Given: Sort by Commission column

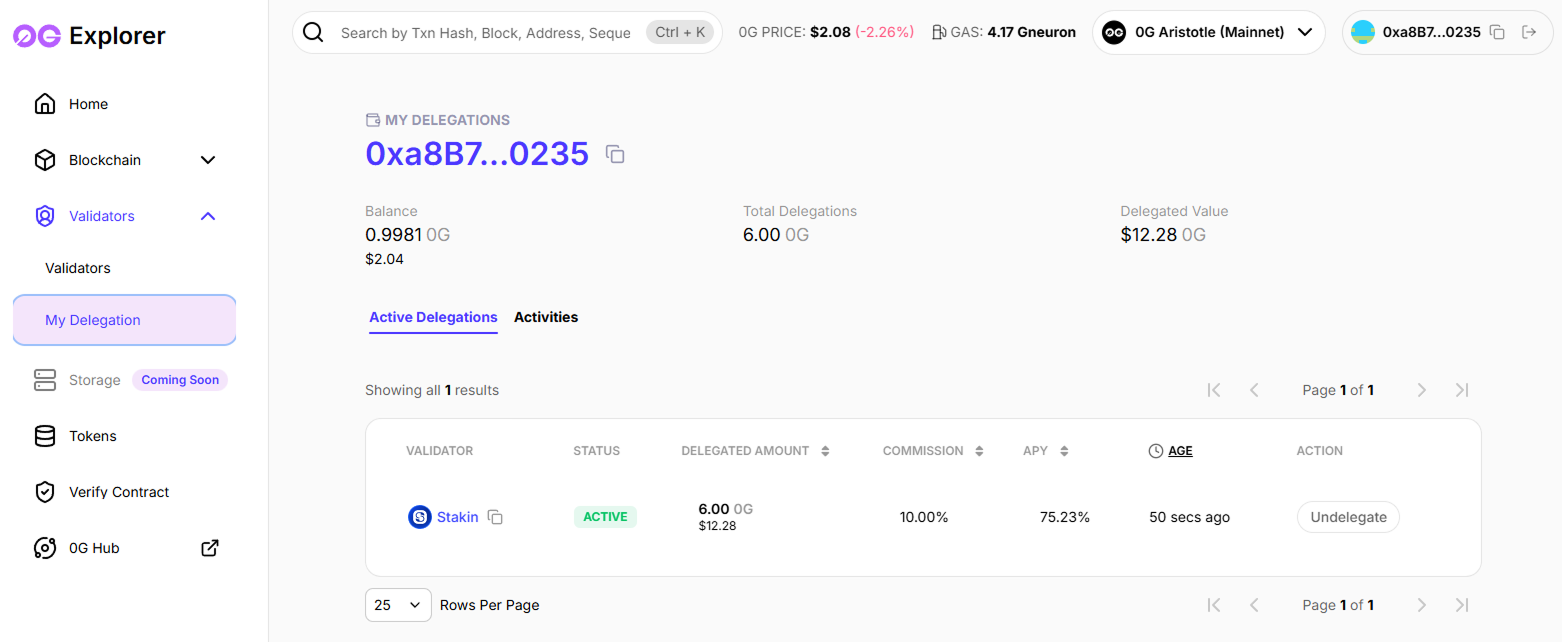Looking at the screenshot, I should click(x=979, y=451).
